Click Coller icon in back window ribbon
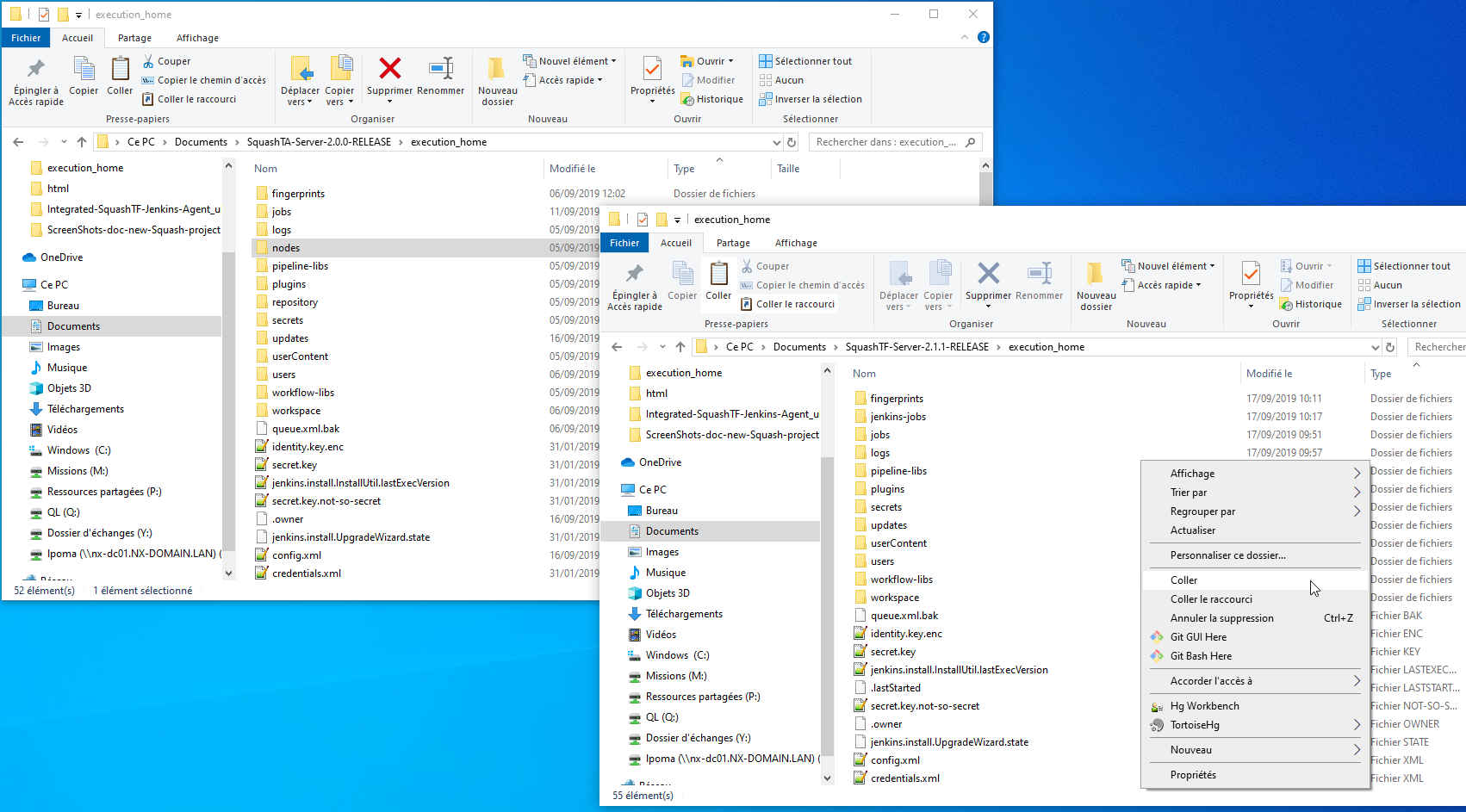This screenshot has width=1466, height=812. coord(120,69)
